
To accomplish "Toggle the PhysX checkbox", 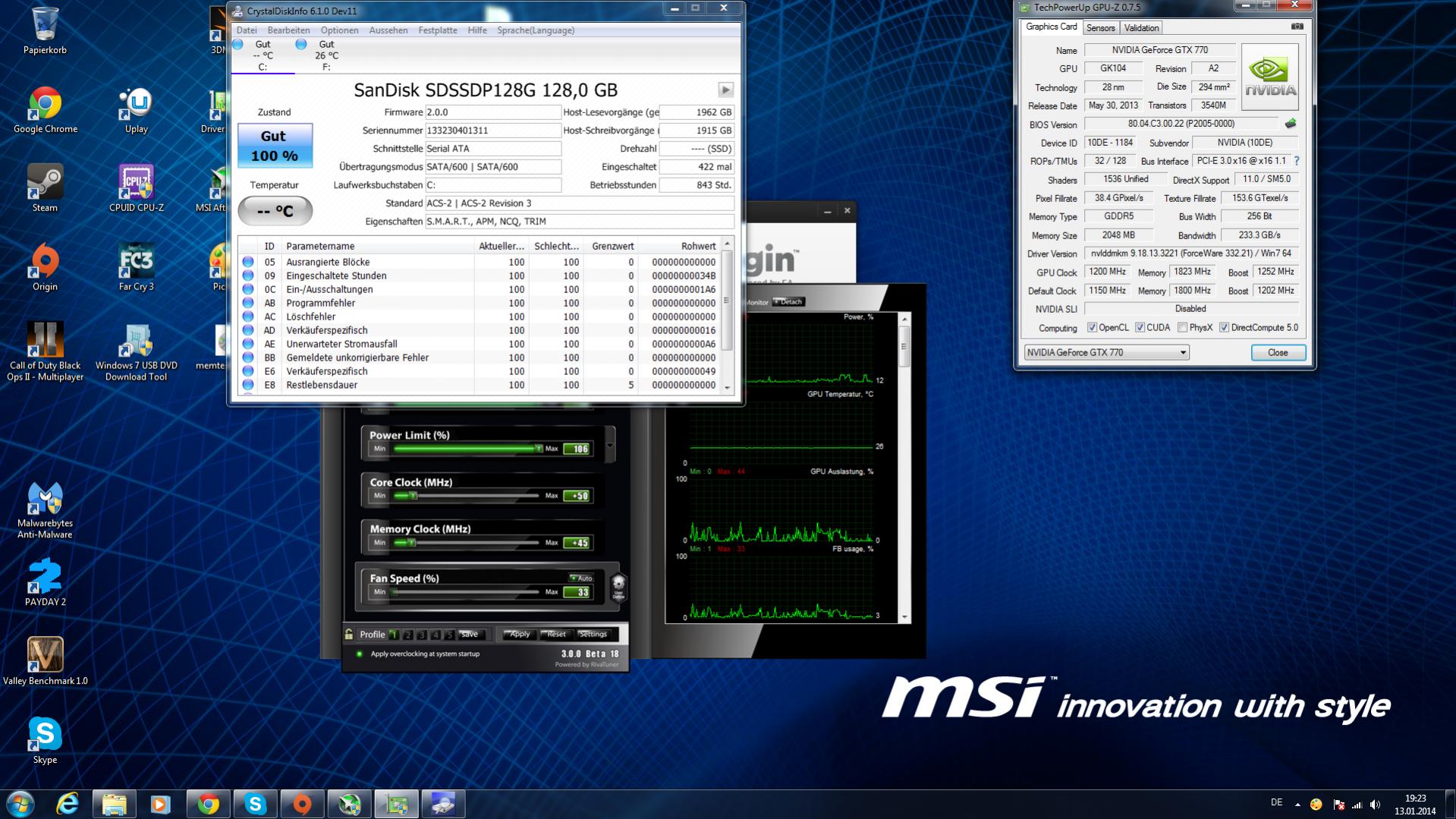I will tap(1182, 328).
